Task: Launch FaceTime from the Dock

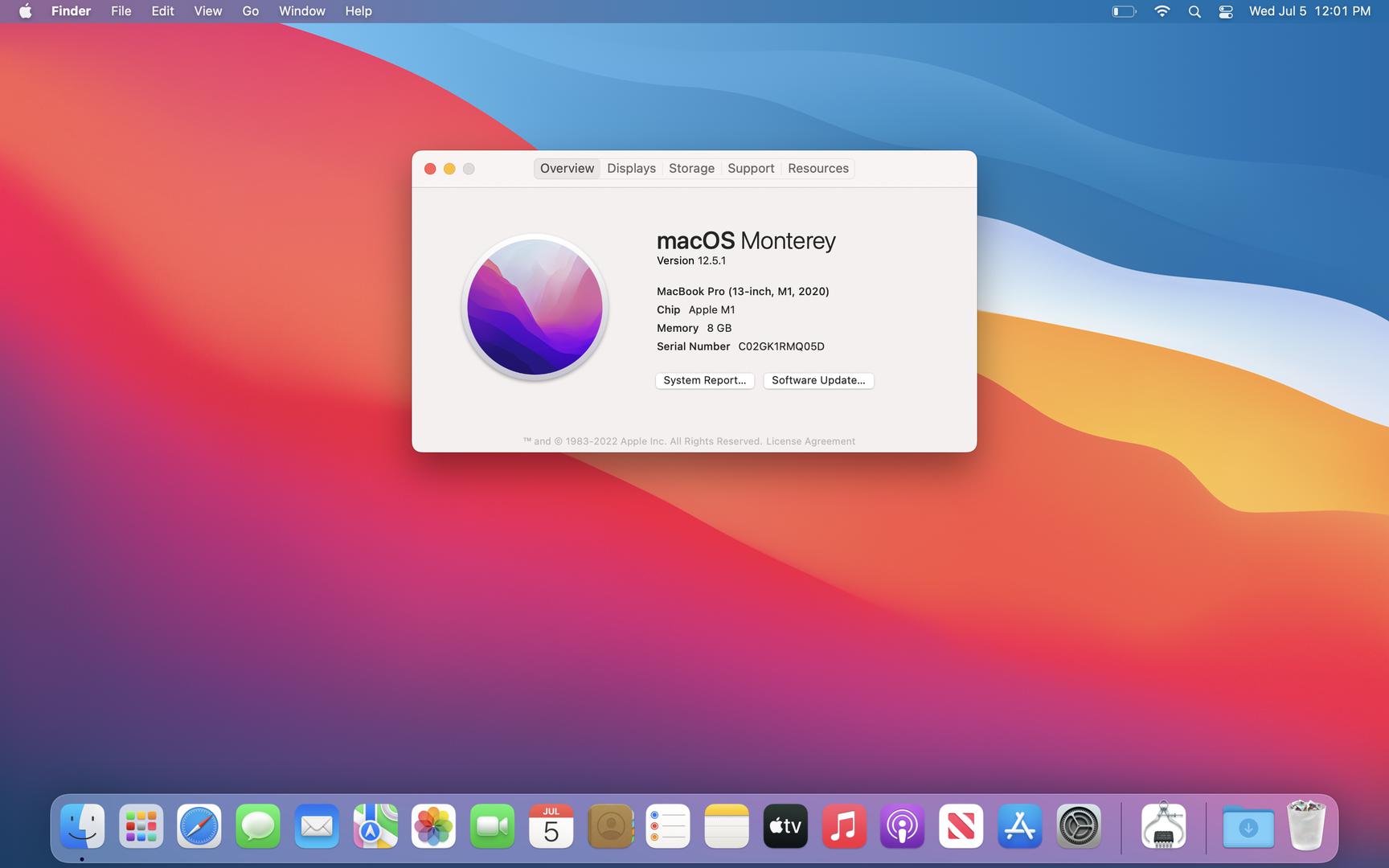Action: coord(493,825)
